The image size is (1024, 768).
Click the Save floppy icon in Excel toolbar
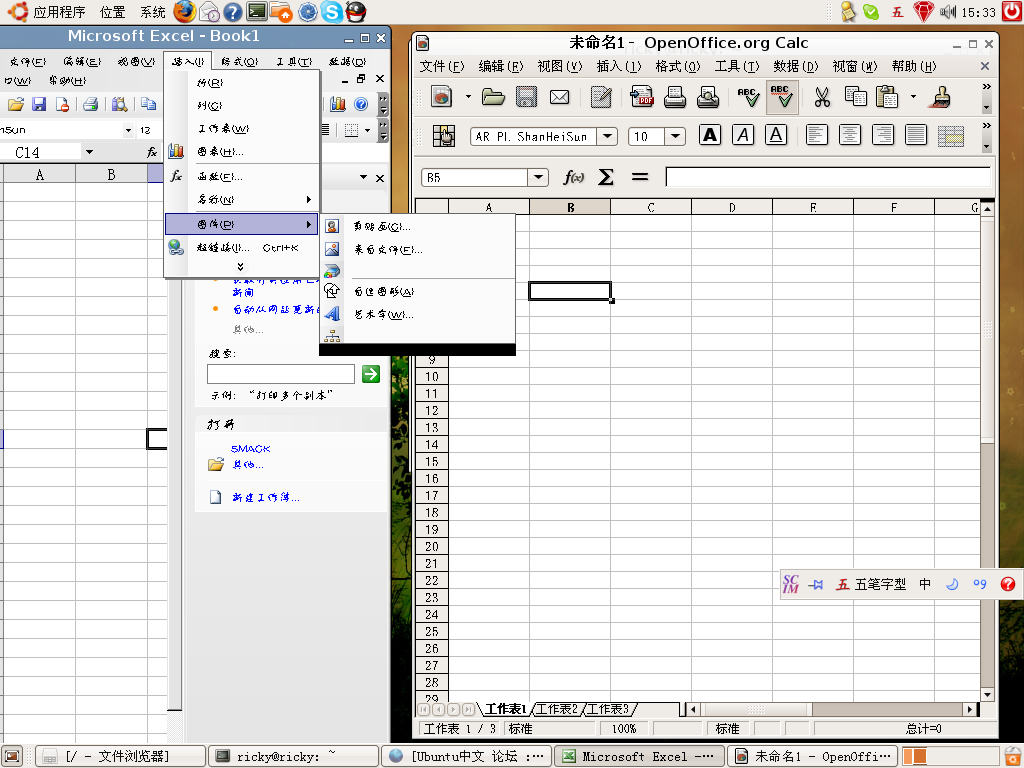[39, 104]
